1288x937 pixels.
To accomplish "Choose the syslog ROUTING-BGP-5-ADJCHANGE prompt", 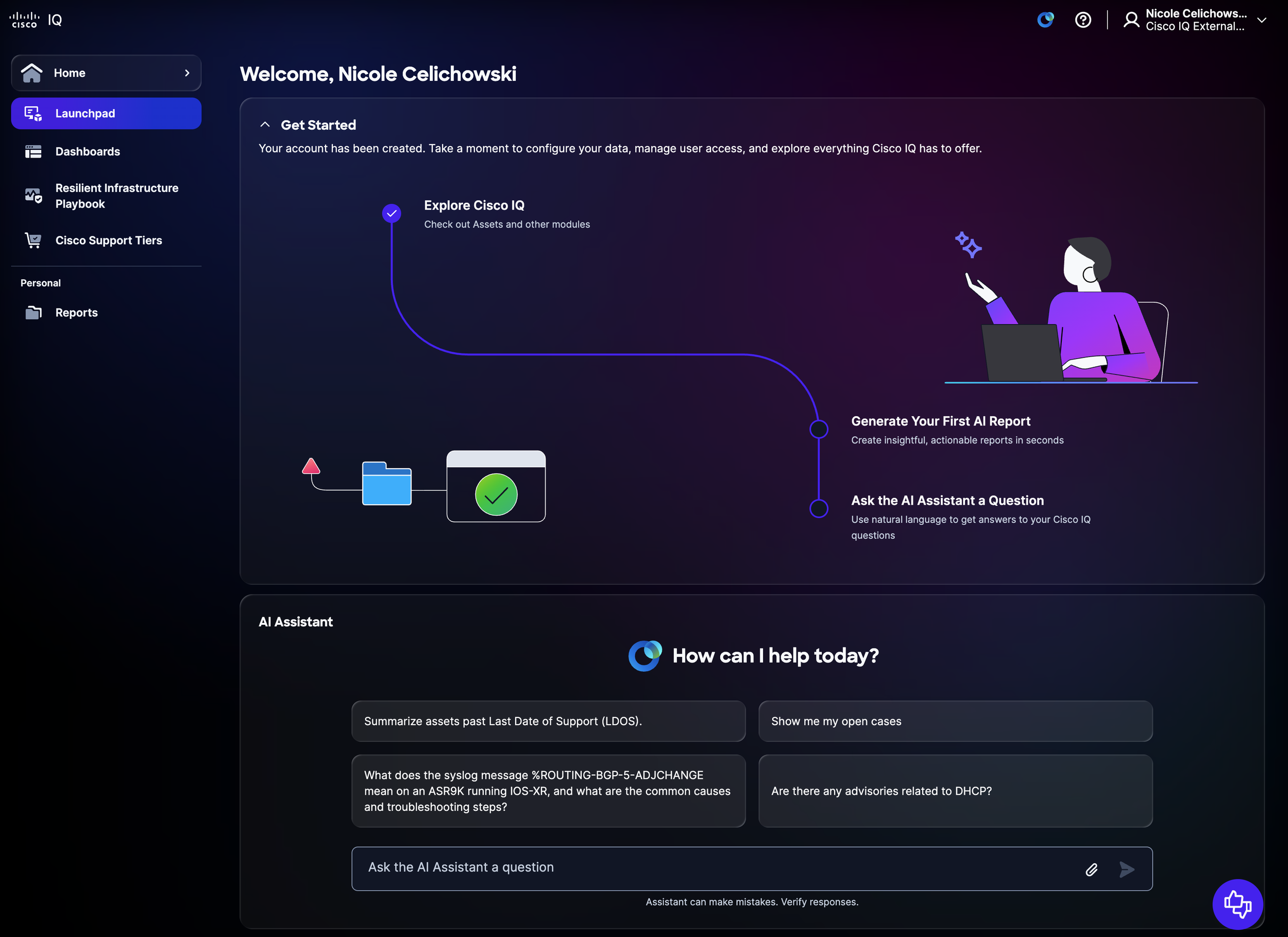I will click(548, 791).
